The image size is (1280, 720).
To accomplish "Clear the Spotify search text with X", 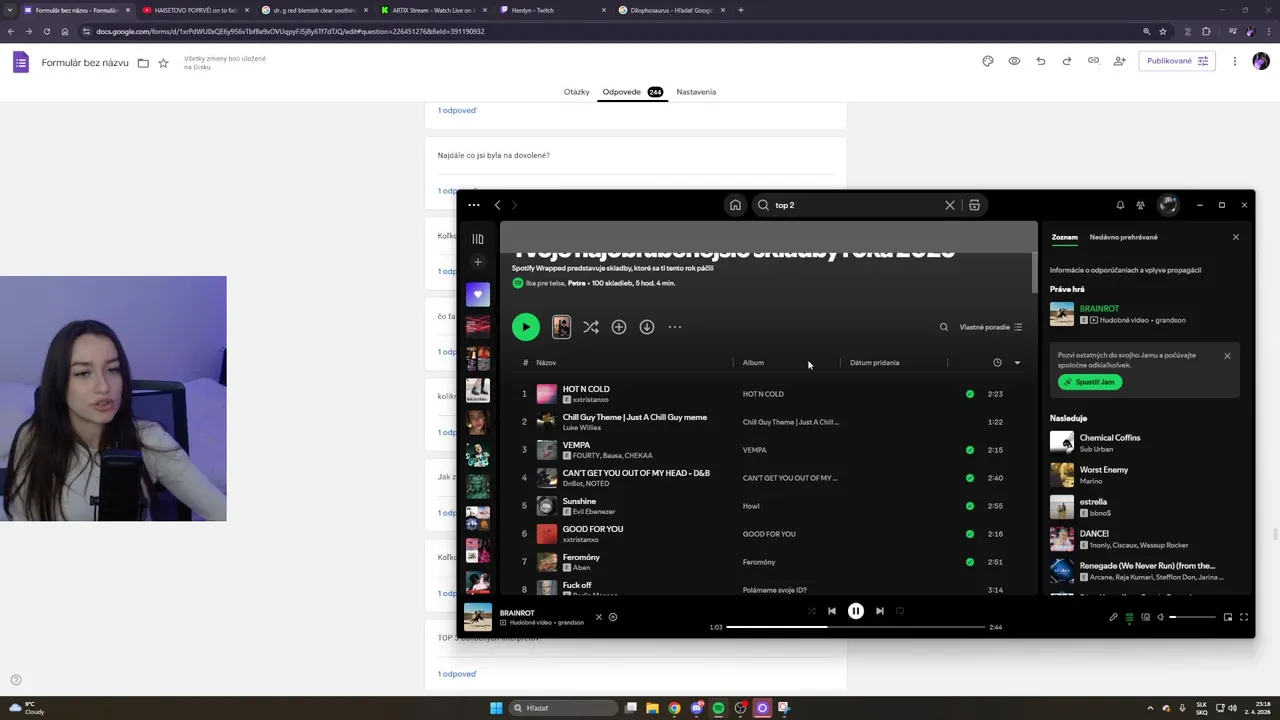I will (950, 205).
